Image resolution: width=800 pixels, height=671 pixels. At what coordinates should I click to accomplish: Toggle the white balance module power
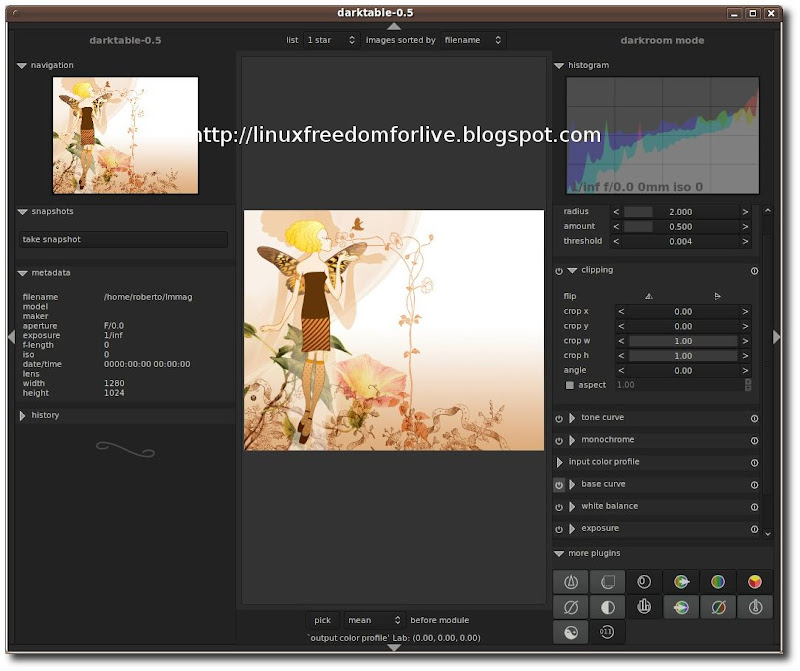point(559,507)
